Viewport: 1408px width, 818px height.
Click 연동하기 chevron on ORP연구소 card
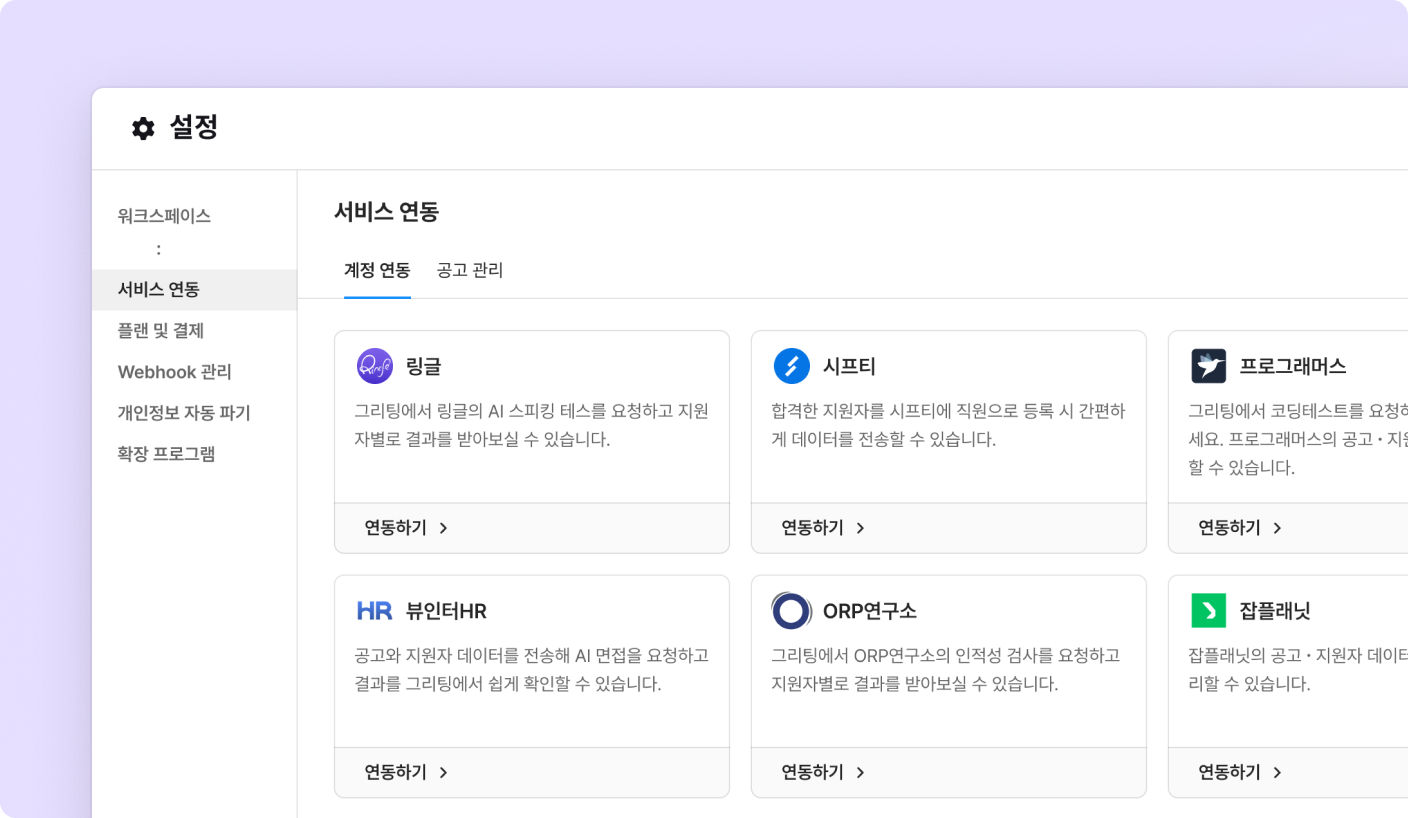click(x=860, y=772)
